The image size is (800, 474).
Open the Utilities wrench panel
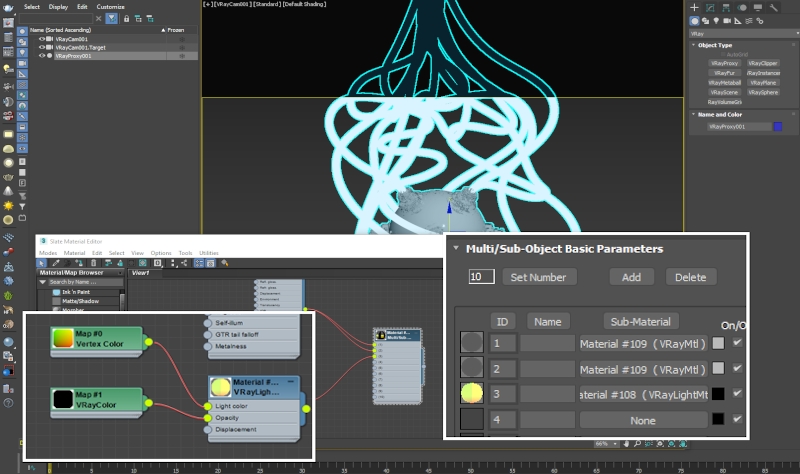774,6
